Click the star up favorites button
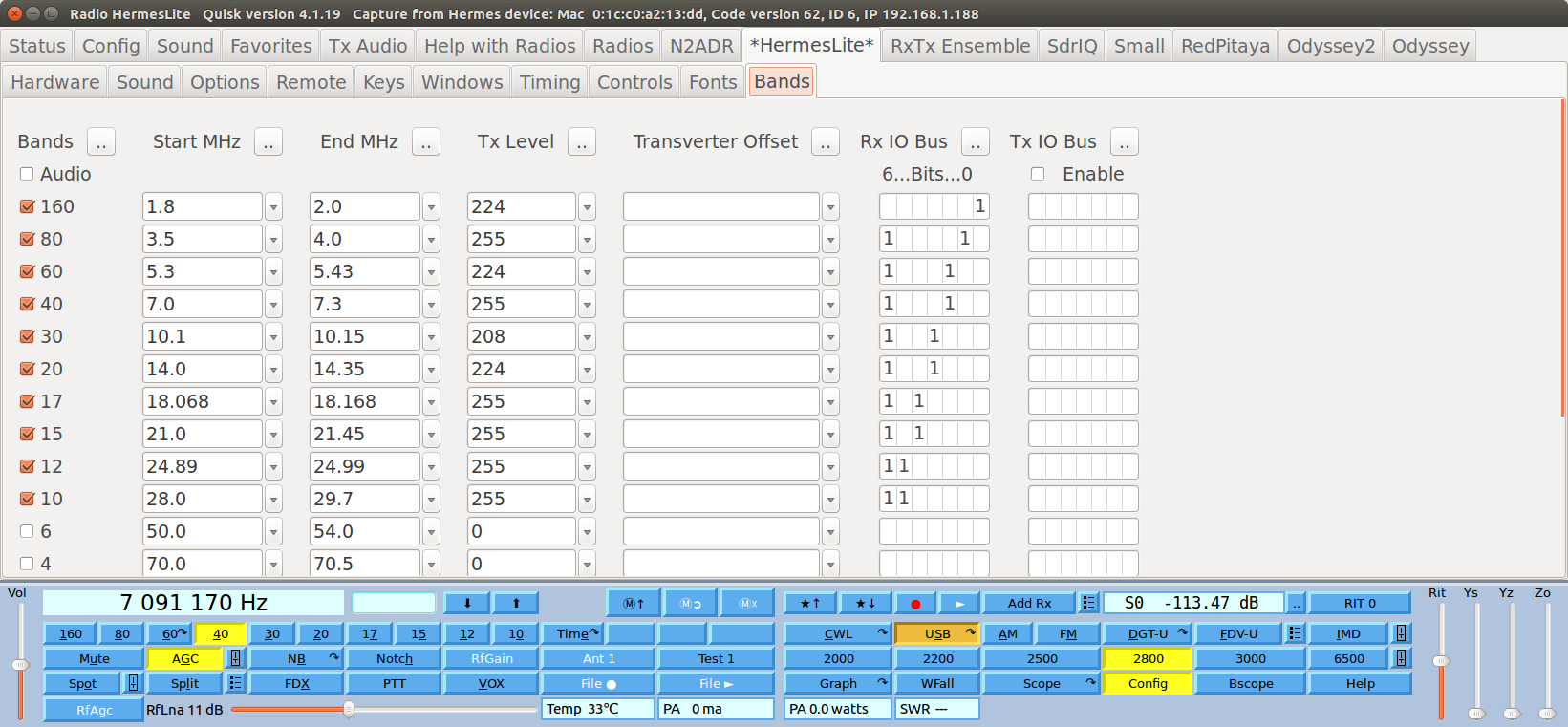This screenshot has height=727, width=1568. tap(810, 603)
